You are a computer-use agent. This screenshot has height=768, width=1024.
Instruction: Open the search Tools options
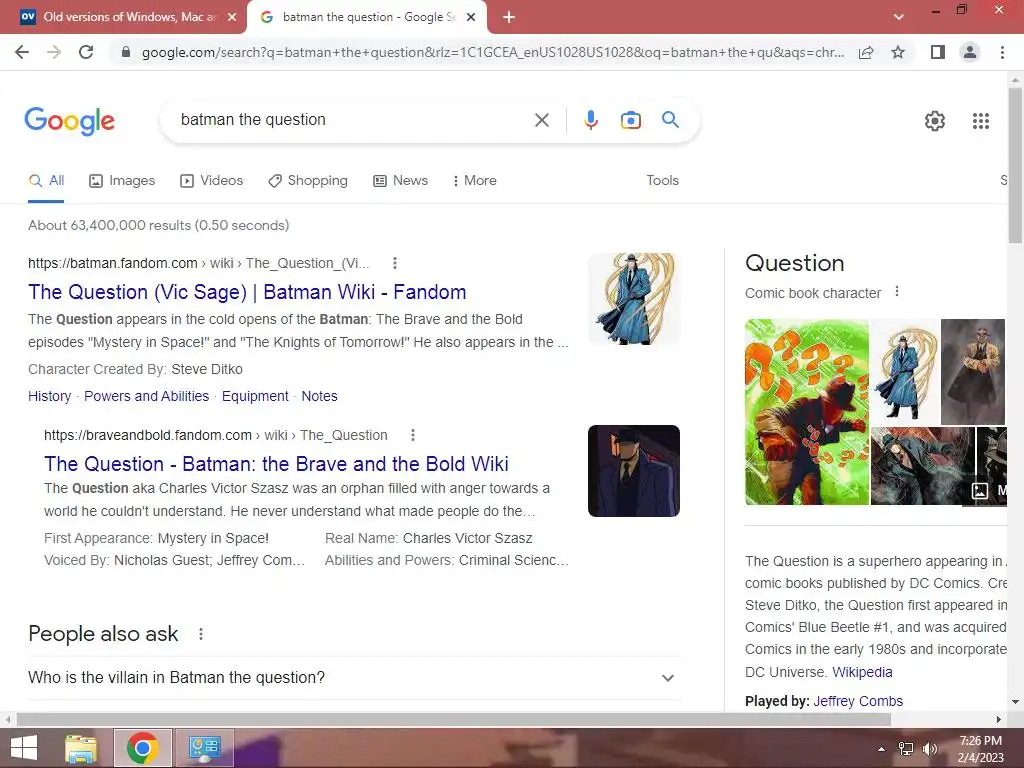[x=662, y=181]
